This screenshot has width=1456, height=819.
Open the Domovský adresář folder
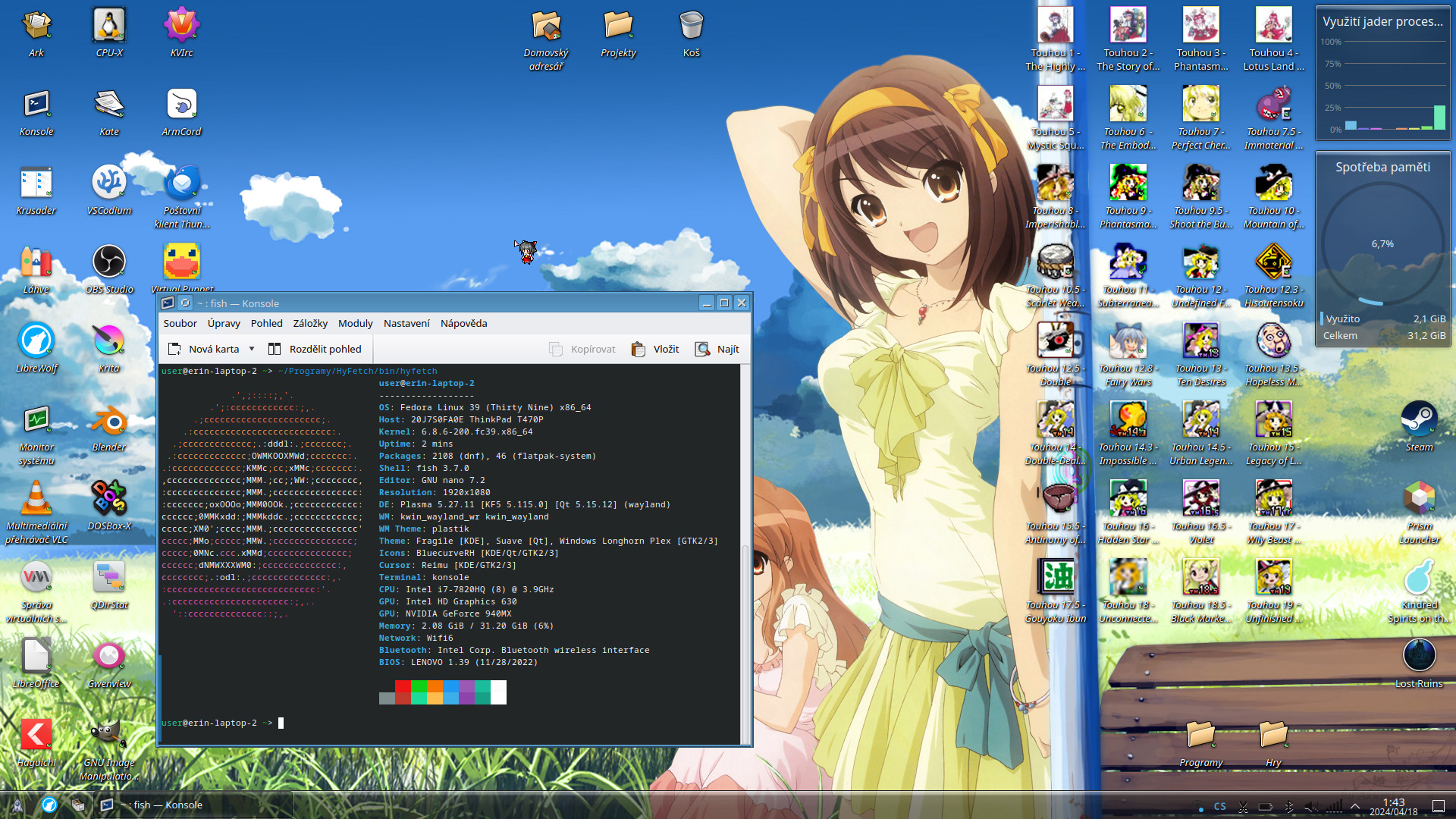[x=545, y=39]
